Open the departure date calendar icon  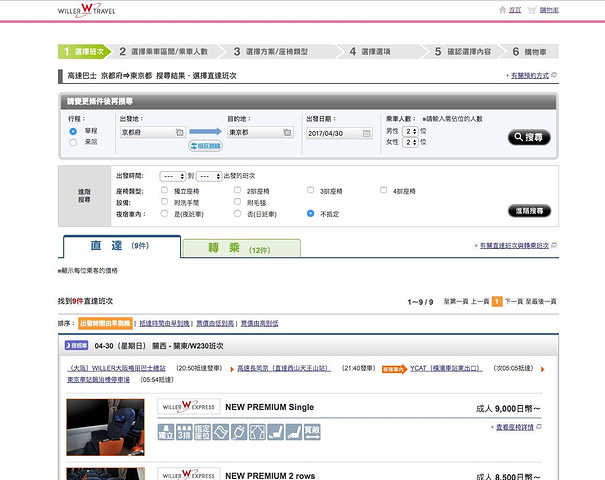tap(365, 131)
